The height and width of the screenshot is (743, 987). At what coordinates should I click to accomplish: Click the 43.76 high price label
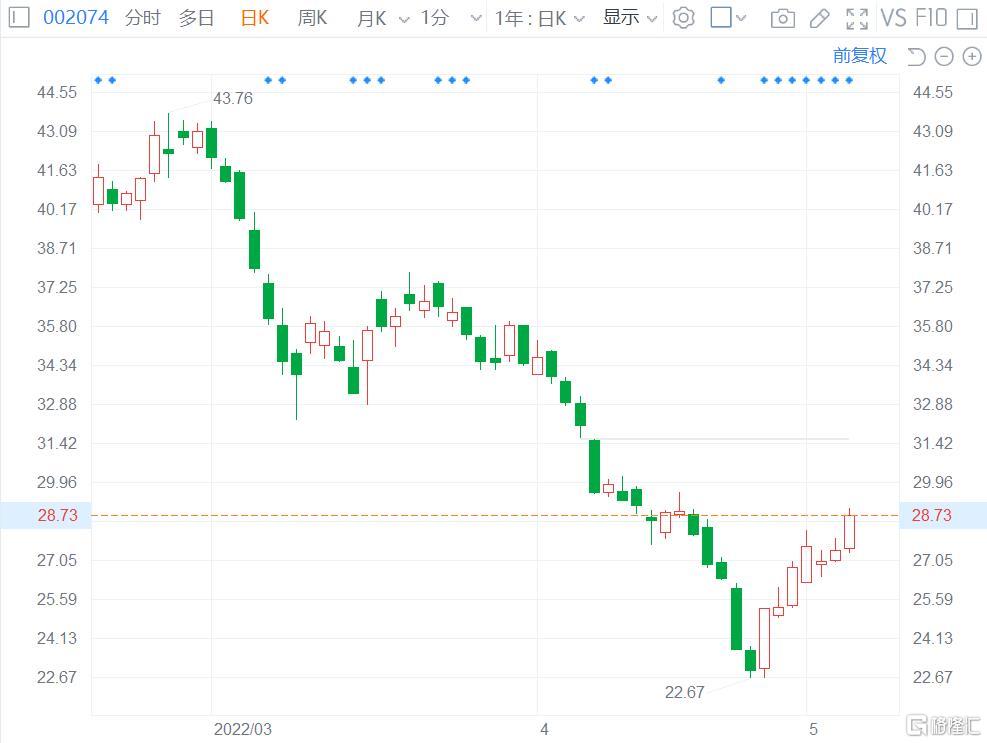[233, 98]
